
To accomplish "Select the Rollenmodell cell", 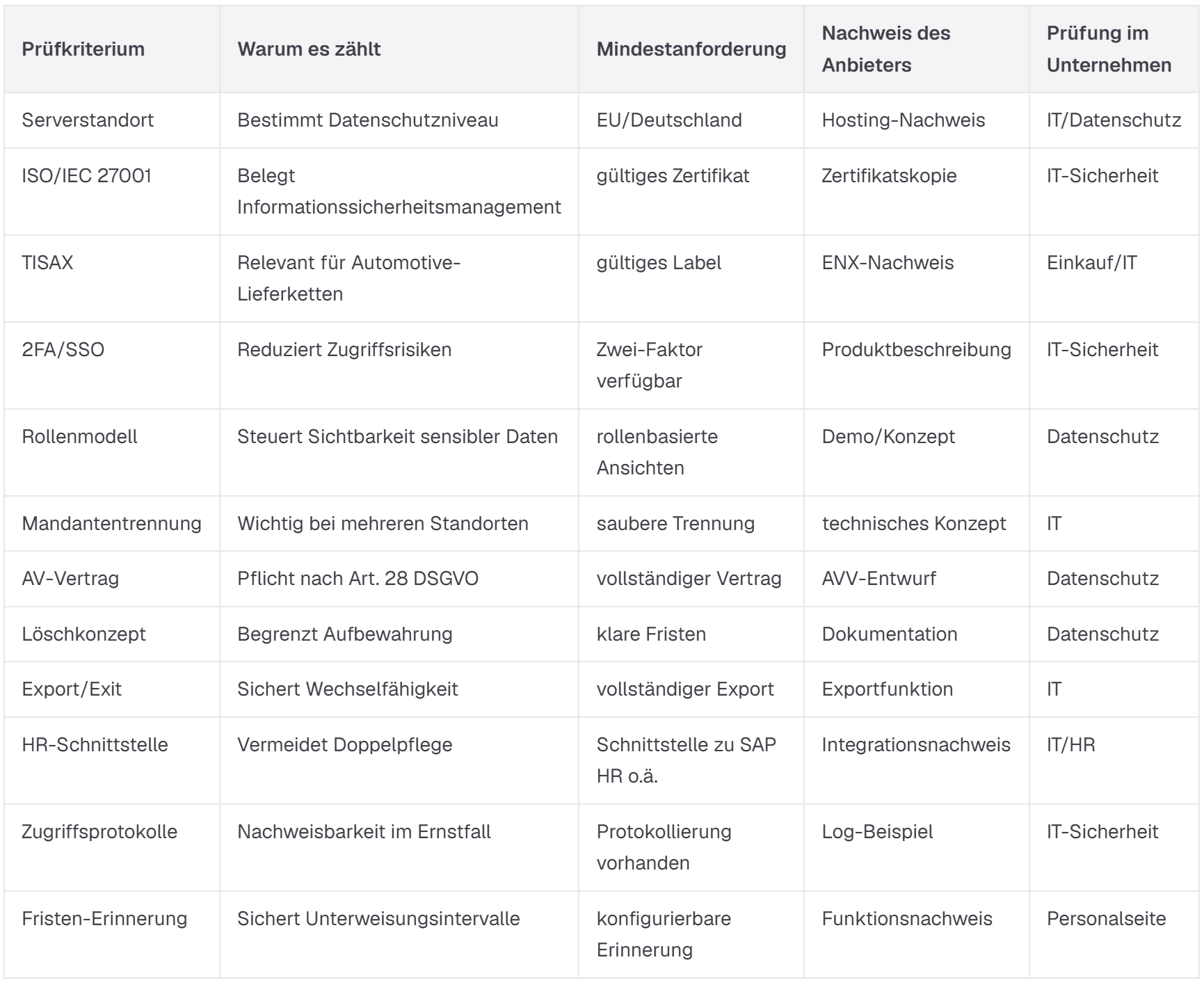I will 79,436.
